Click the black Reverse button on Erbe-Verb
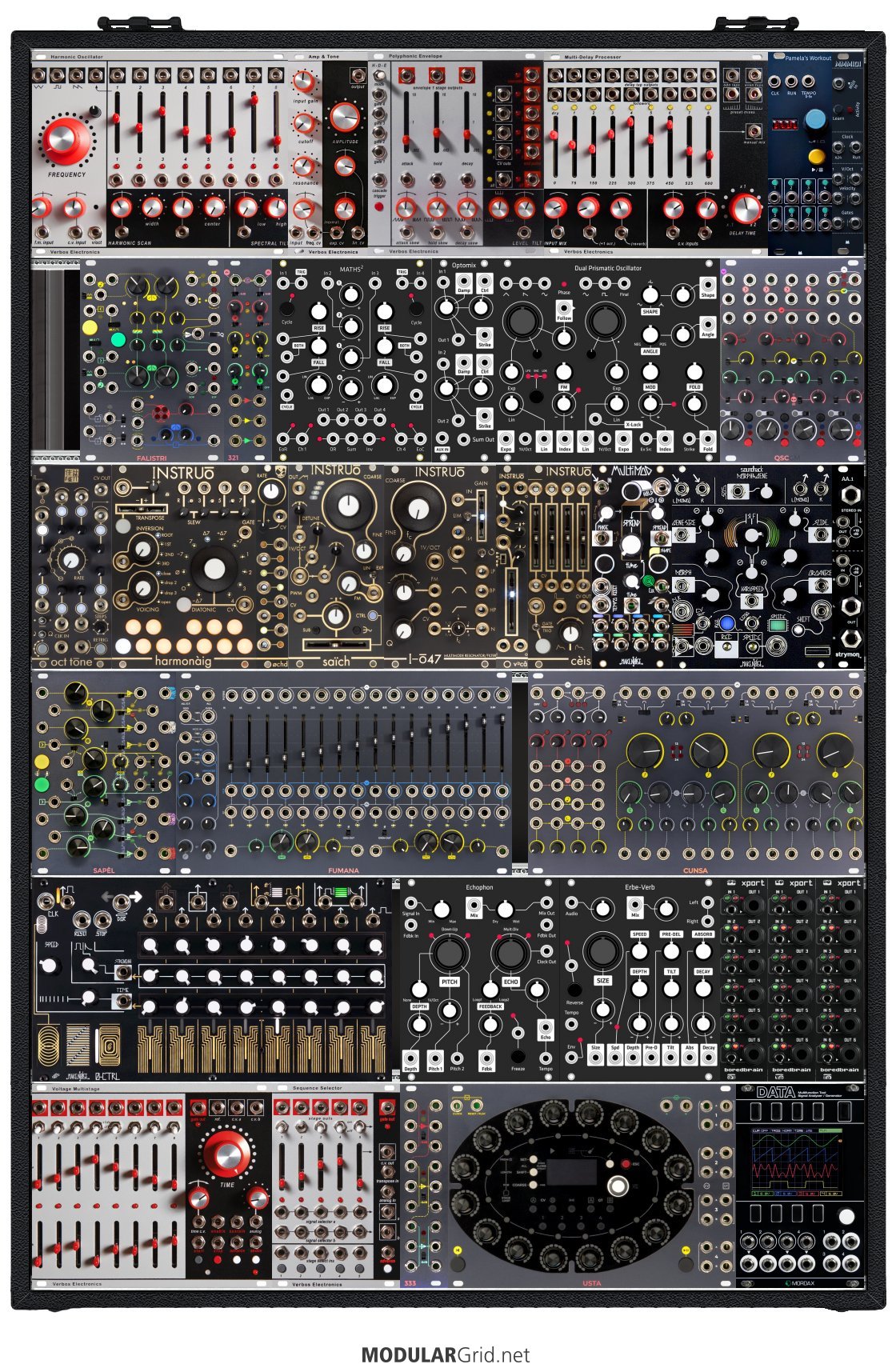Screen dimensions: 892x1372 click(x=574, y=990)
